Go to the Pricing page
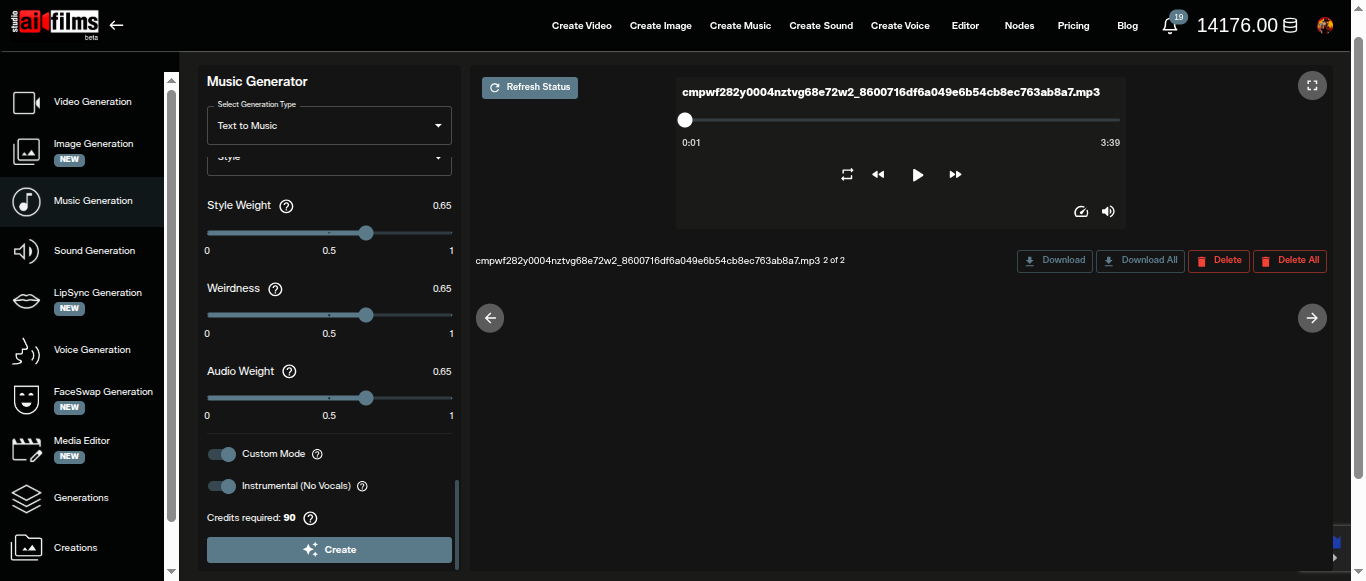 (x=1074, y=26)
